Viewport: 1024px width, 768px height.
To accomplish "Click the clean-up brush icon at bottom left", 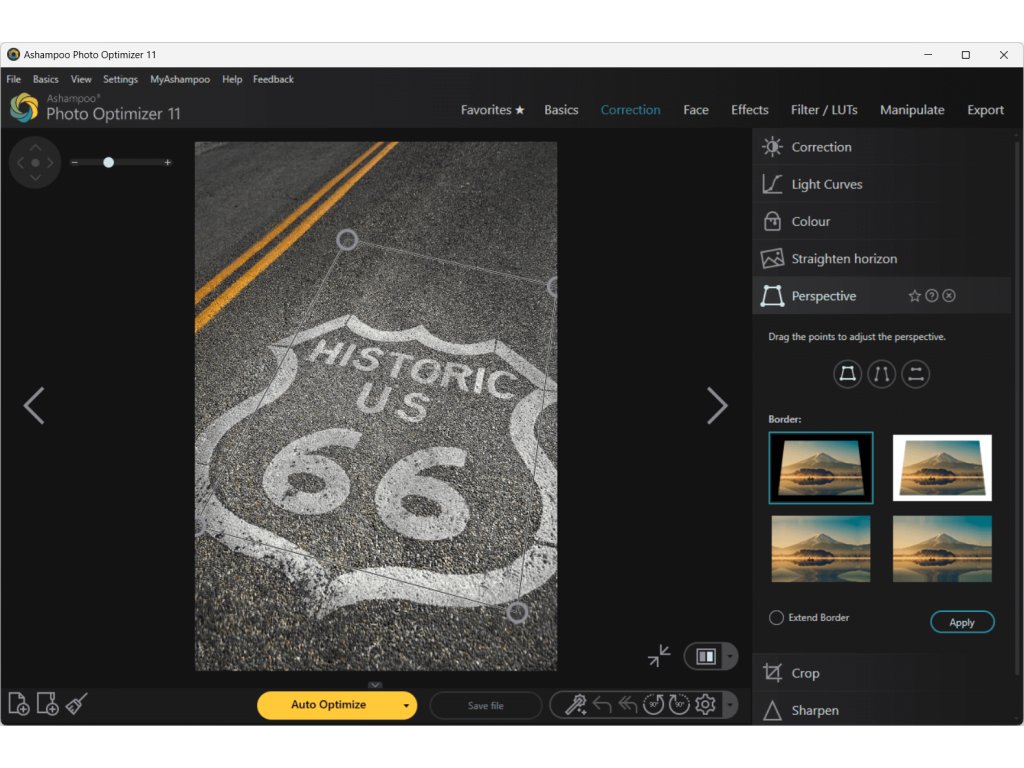I will point(77,704).
